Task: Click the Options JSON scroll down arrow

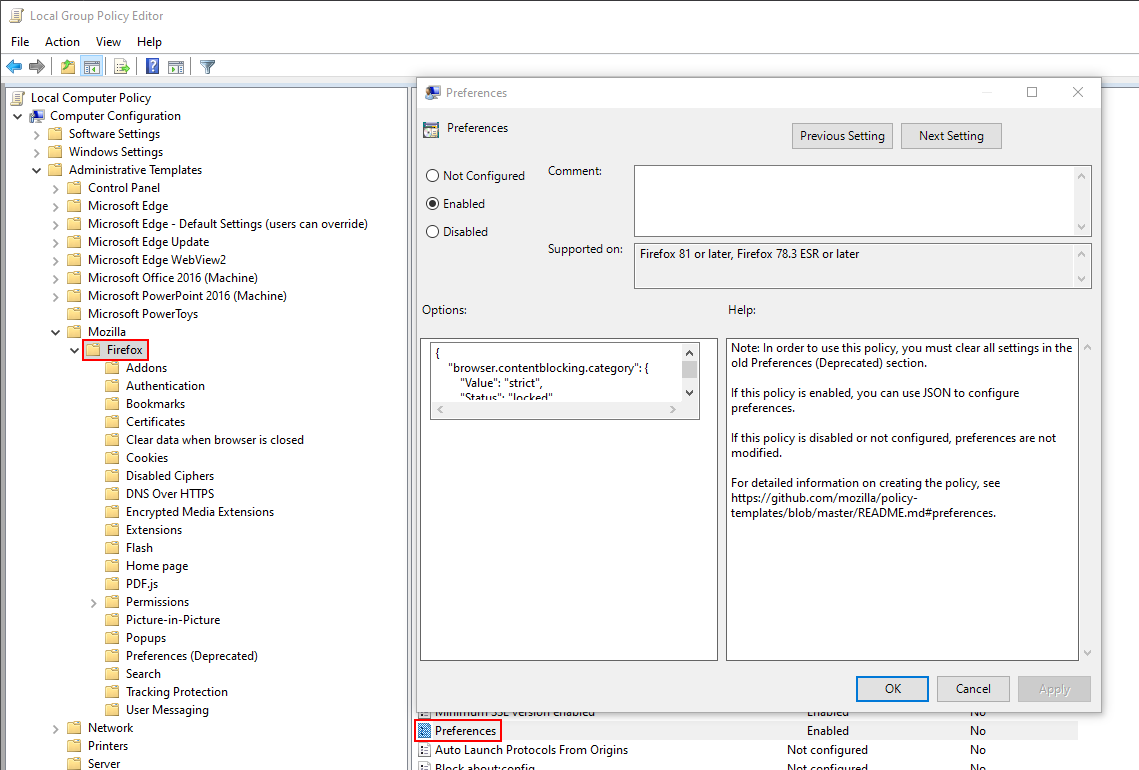Action: (689, 393)
